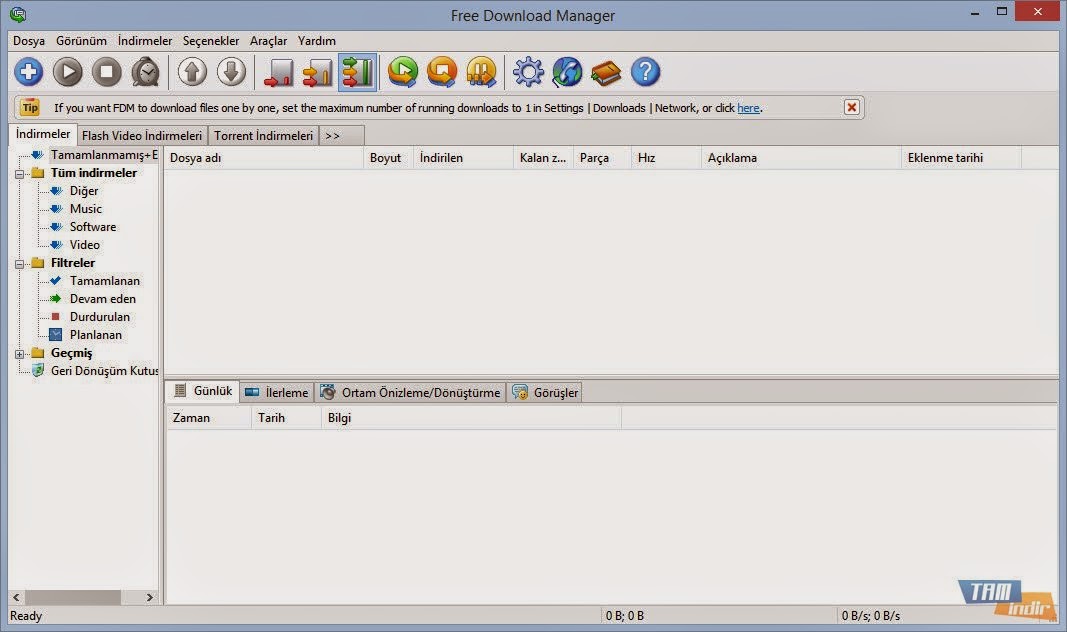Click the yellow pause all downloads icon
This screenshot has height=632, width=1067.
click(481, 72)
